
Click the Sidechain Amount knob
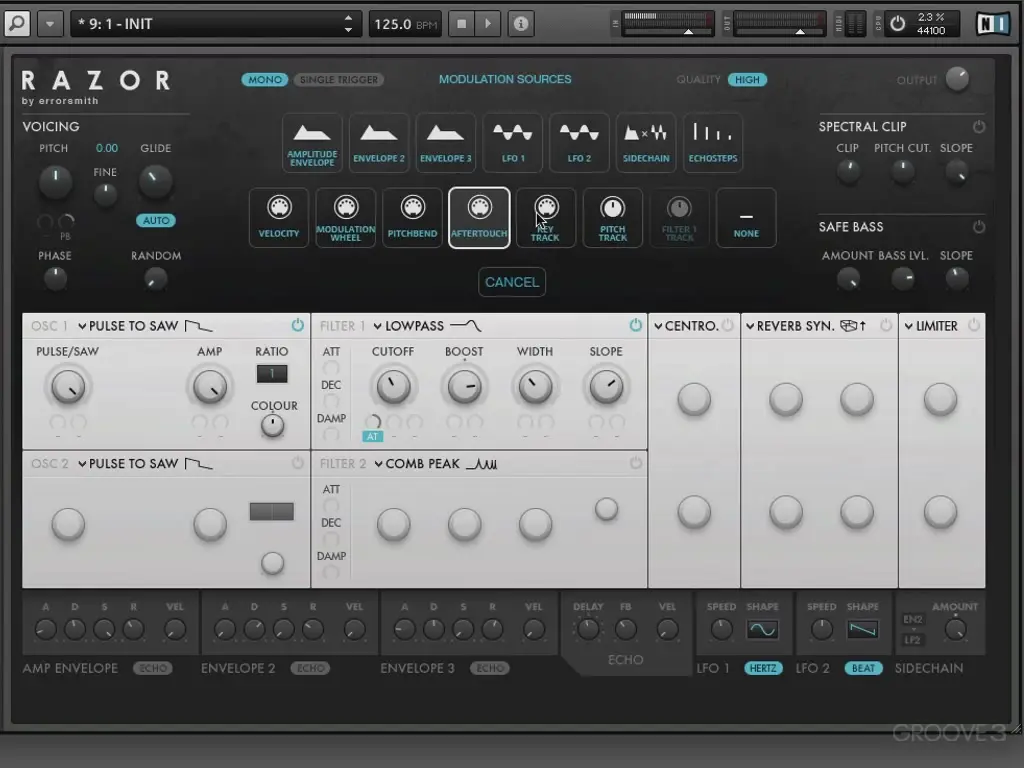[955, 630]
